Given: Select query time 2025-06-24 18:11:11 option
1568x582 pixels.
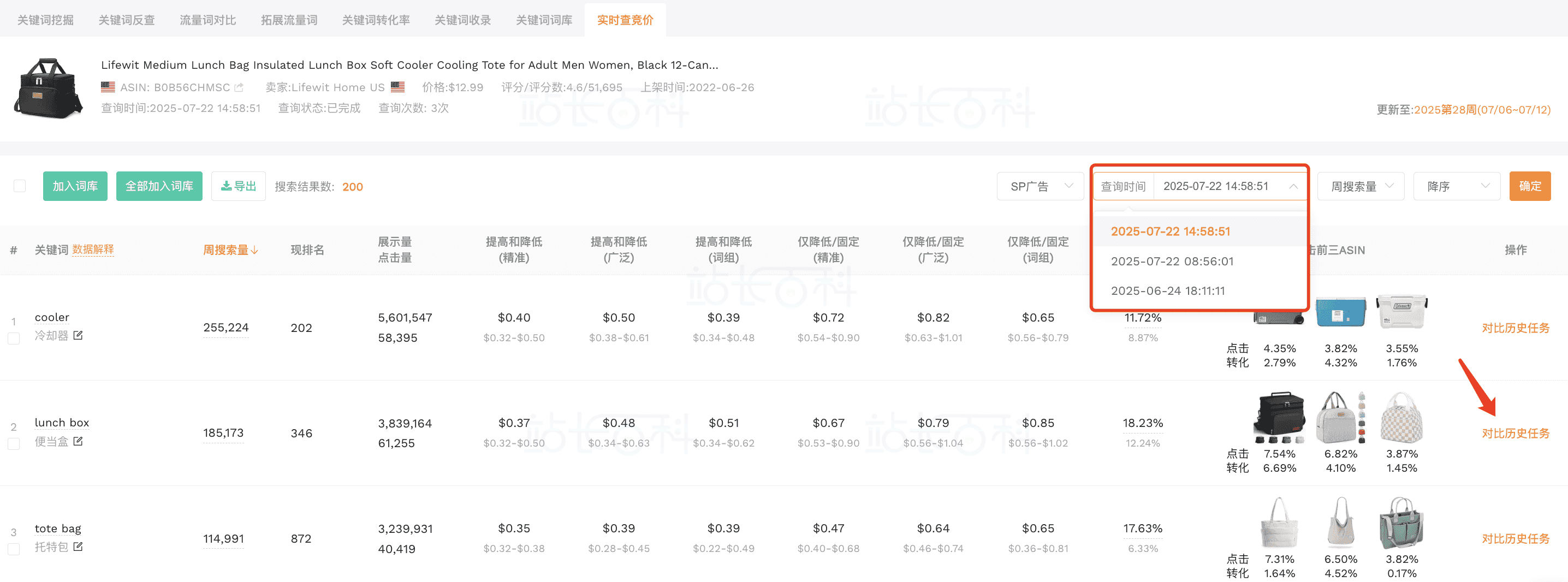Looking at the screenshot, I should 1199,291.
